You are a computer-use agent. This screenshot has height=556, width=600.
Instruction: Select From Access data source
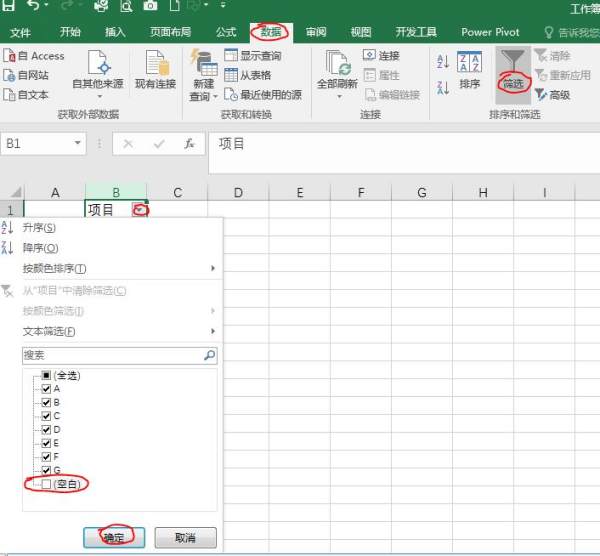35,56
